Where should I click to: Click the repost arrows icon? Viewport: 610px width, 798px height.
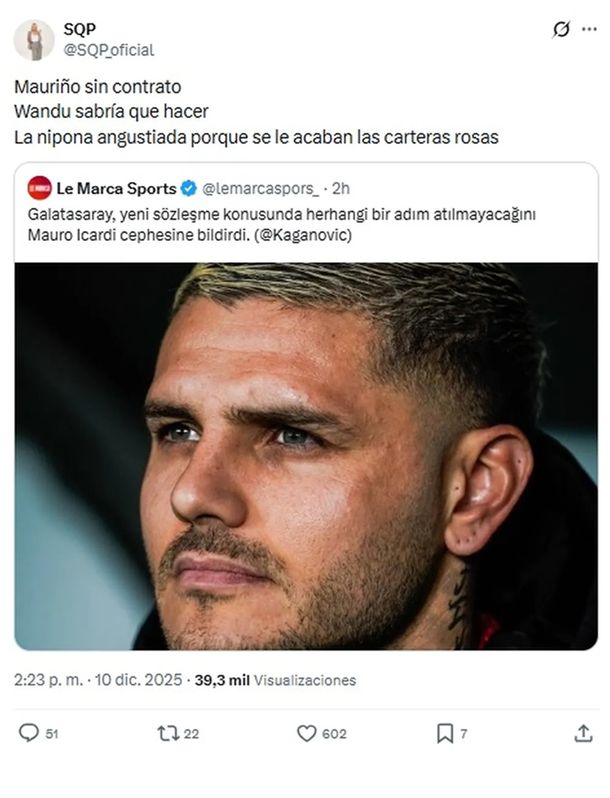point(168,733)
